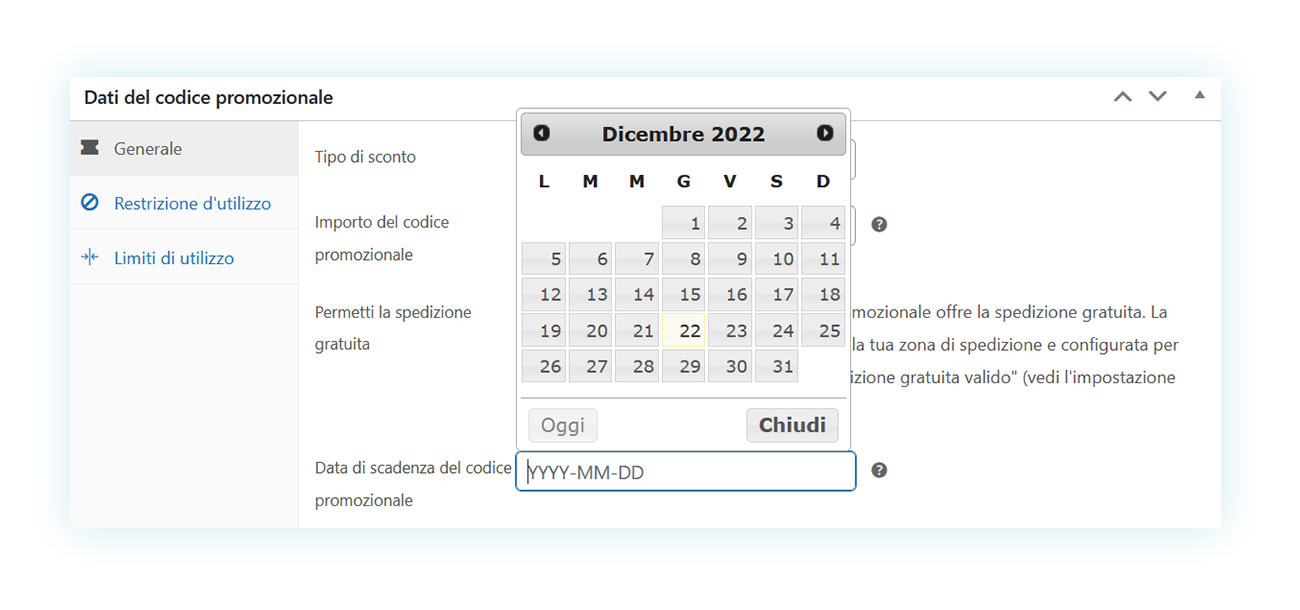This screenshot has width=1300, height=610.
Task: Select day 25 in the calendar
Action: [823, 330]
